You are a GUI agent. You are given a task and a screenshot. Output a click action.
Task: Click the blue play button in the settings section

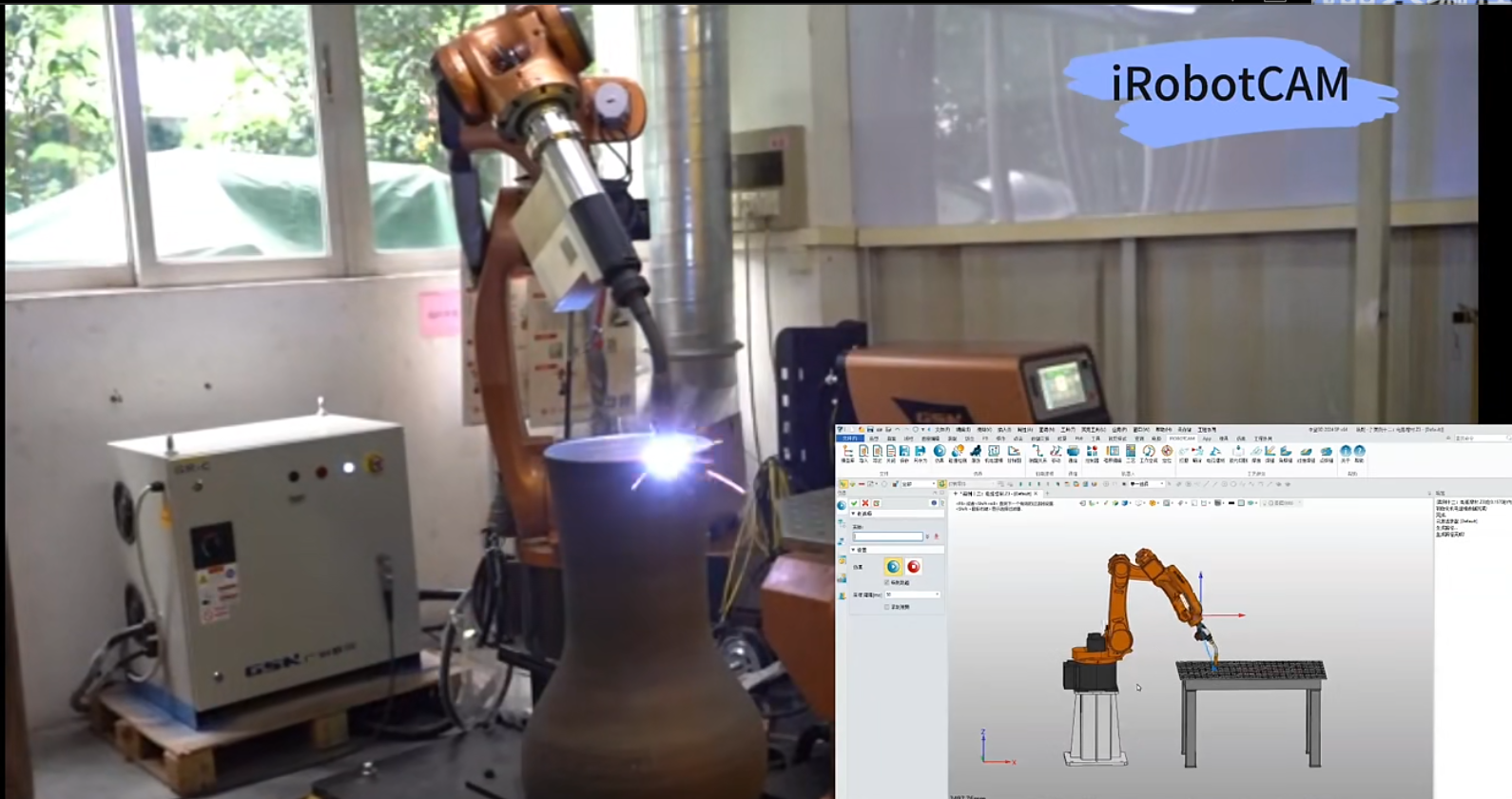[893, 567]
